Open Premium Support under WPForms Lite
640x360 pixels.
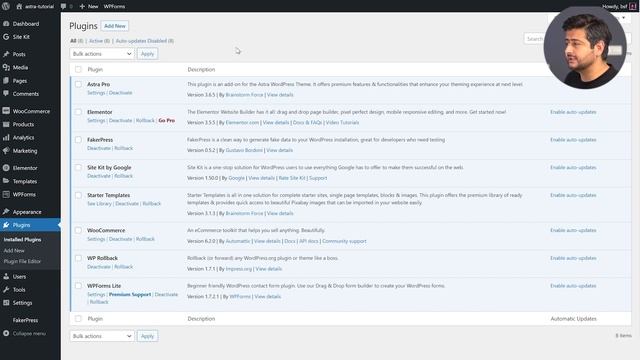(x=130, y=294)
